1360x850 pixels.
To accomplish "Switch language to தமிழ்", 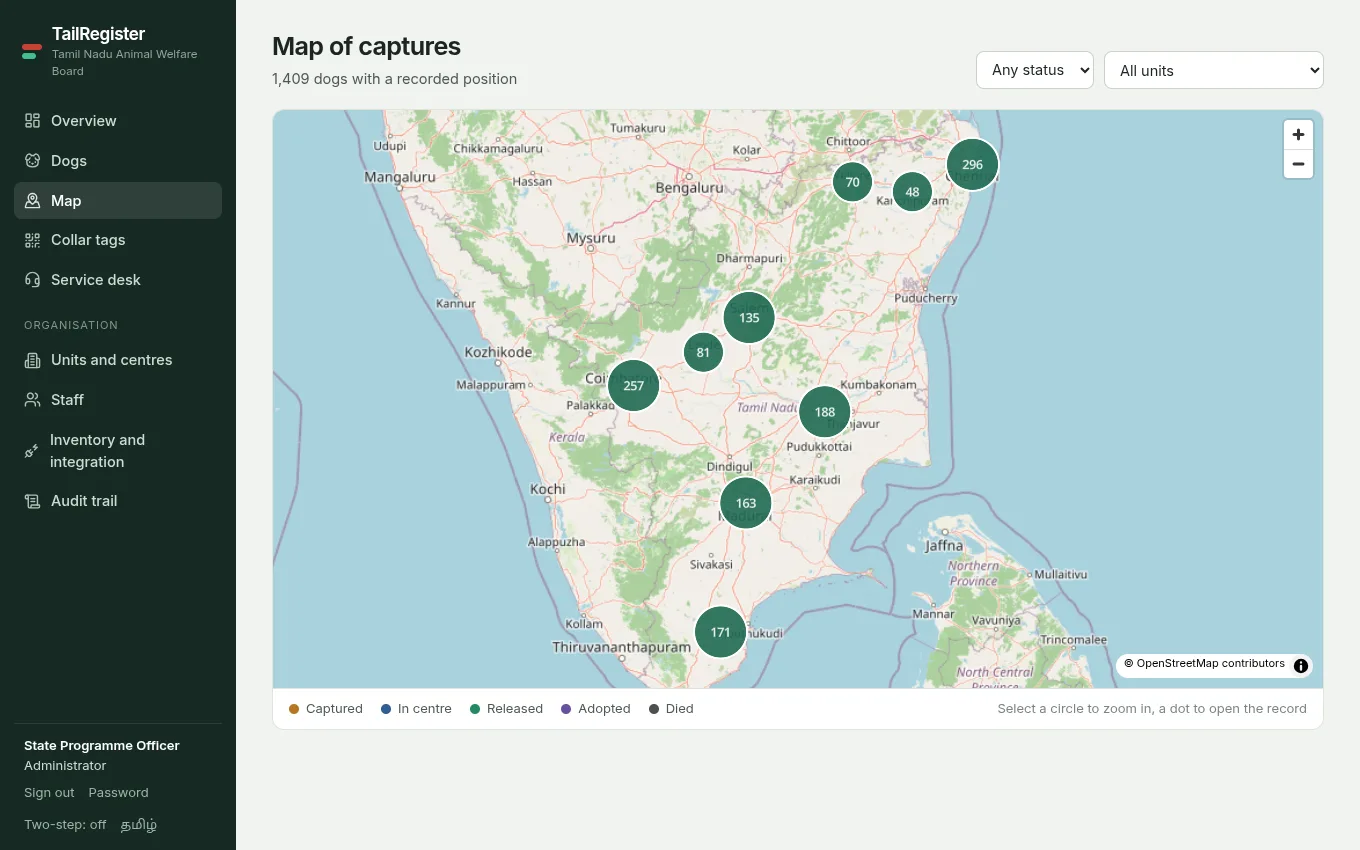I will pyautogui.click(x=139, y=825).
